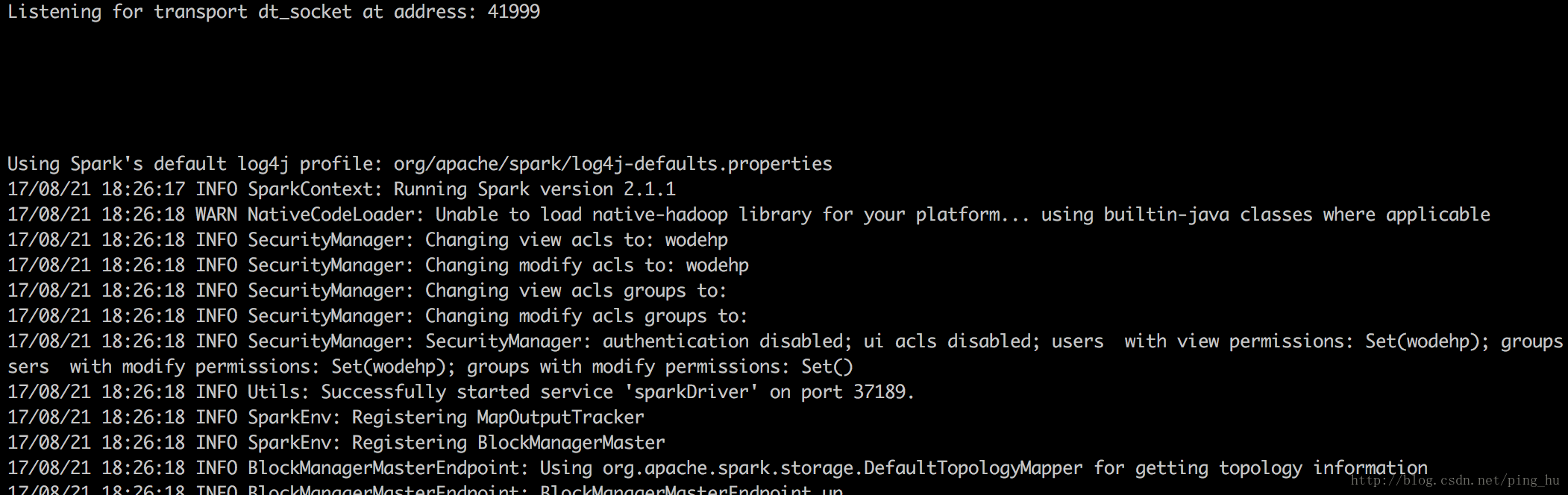Click 'Listening for transport dt_socket' text

[x=180, y=12]
